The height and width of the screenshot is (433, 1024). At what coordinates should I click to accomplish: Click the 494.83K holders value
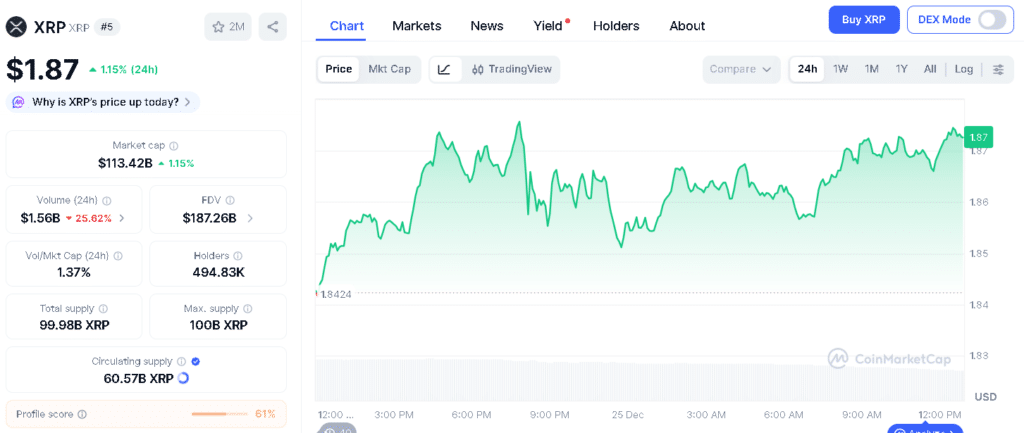(218, 272)
